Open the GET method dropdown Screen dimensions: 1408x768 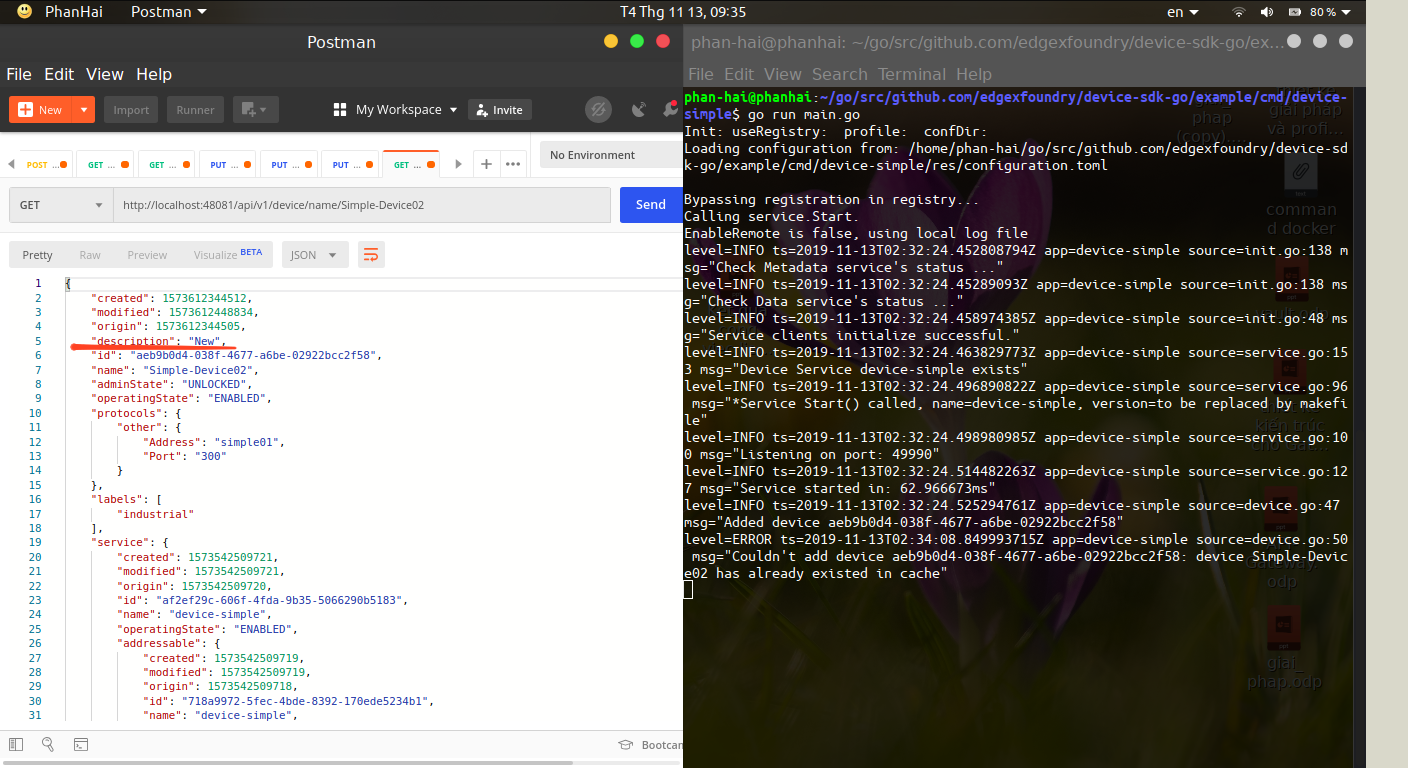61,205
